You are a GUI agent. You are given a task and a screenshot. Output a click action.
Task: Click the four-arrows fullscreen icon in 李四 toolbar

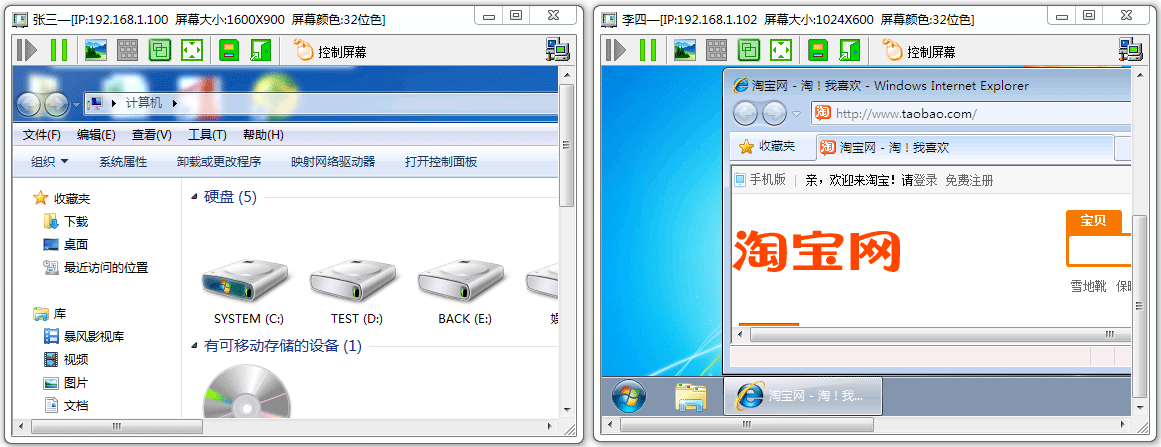781,50
